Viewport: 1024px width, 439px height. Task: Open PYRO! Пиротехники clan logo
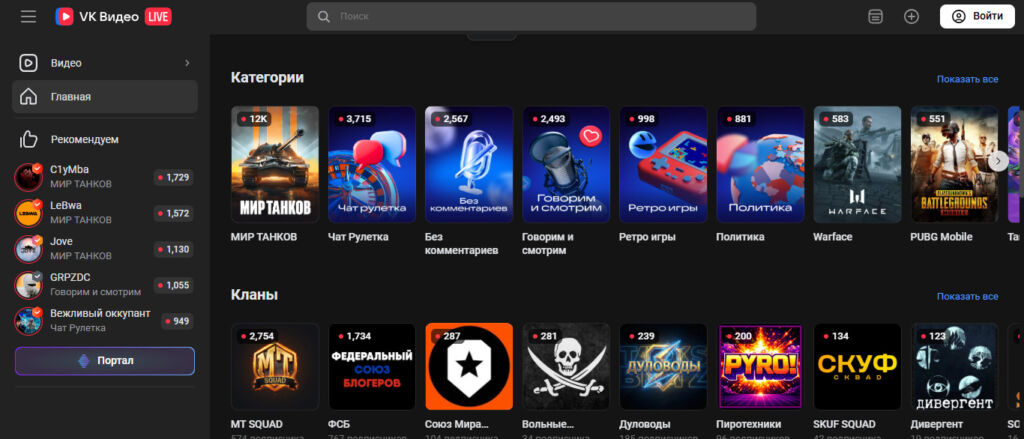click(x=760, y=366)
